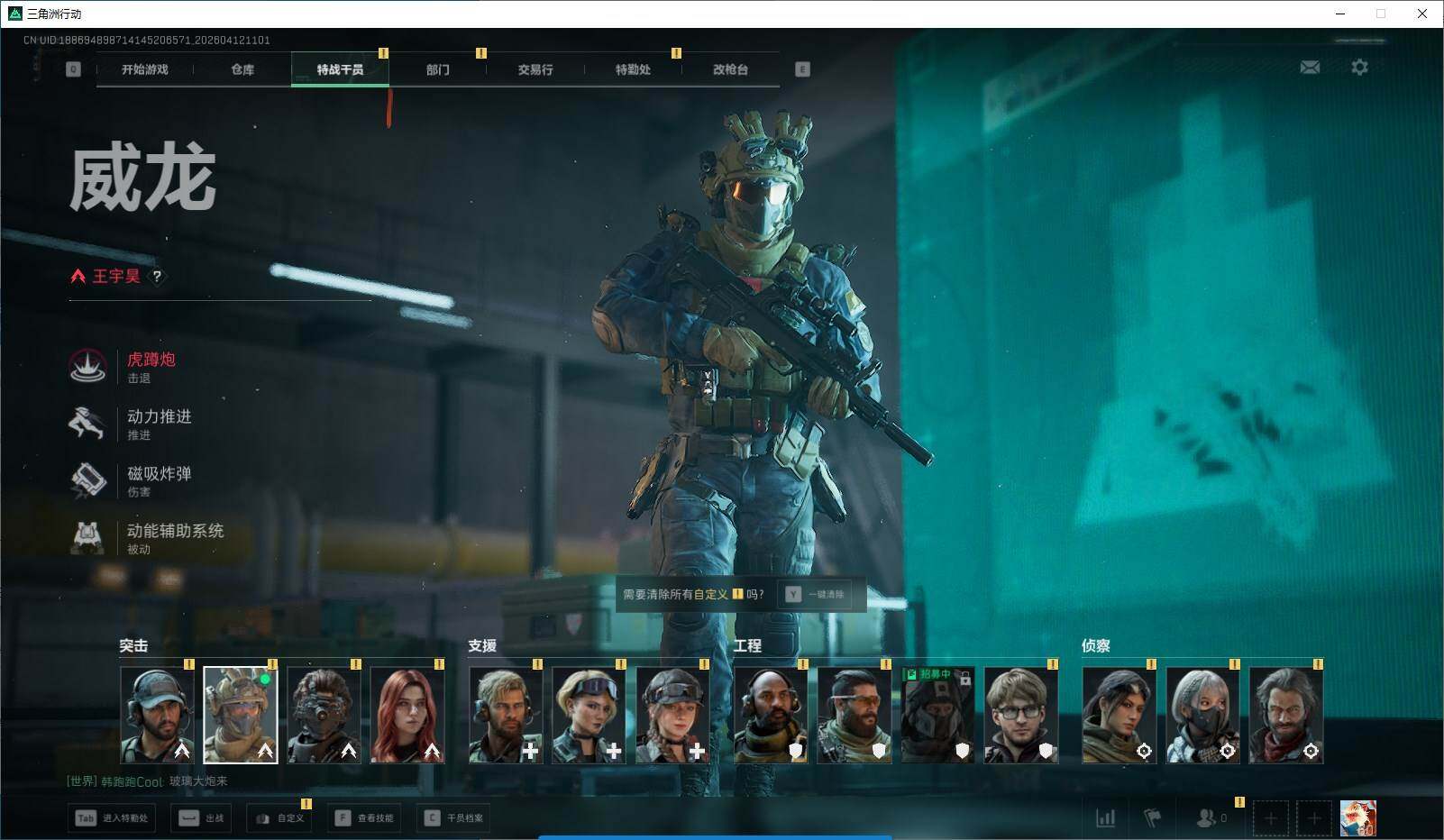
Task: Click the 进入特勤处 Tab button
Action: click(x=112, y=818)
